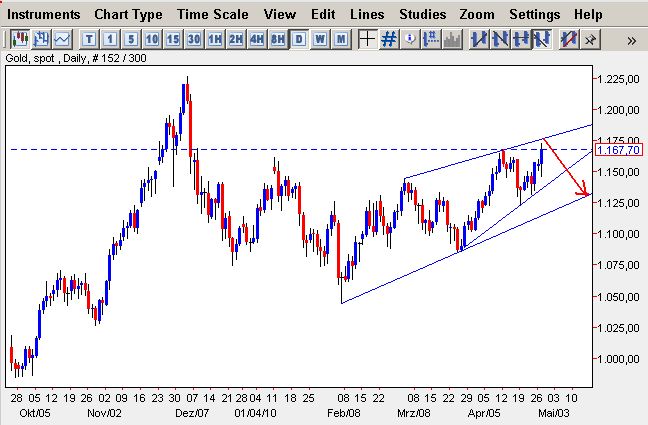Open the Lines menu
Viewport: 648px width, 425px height.
[367, 14]
